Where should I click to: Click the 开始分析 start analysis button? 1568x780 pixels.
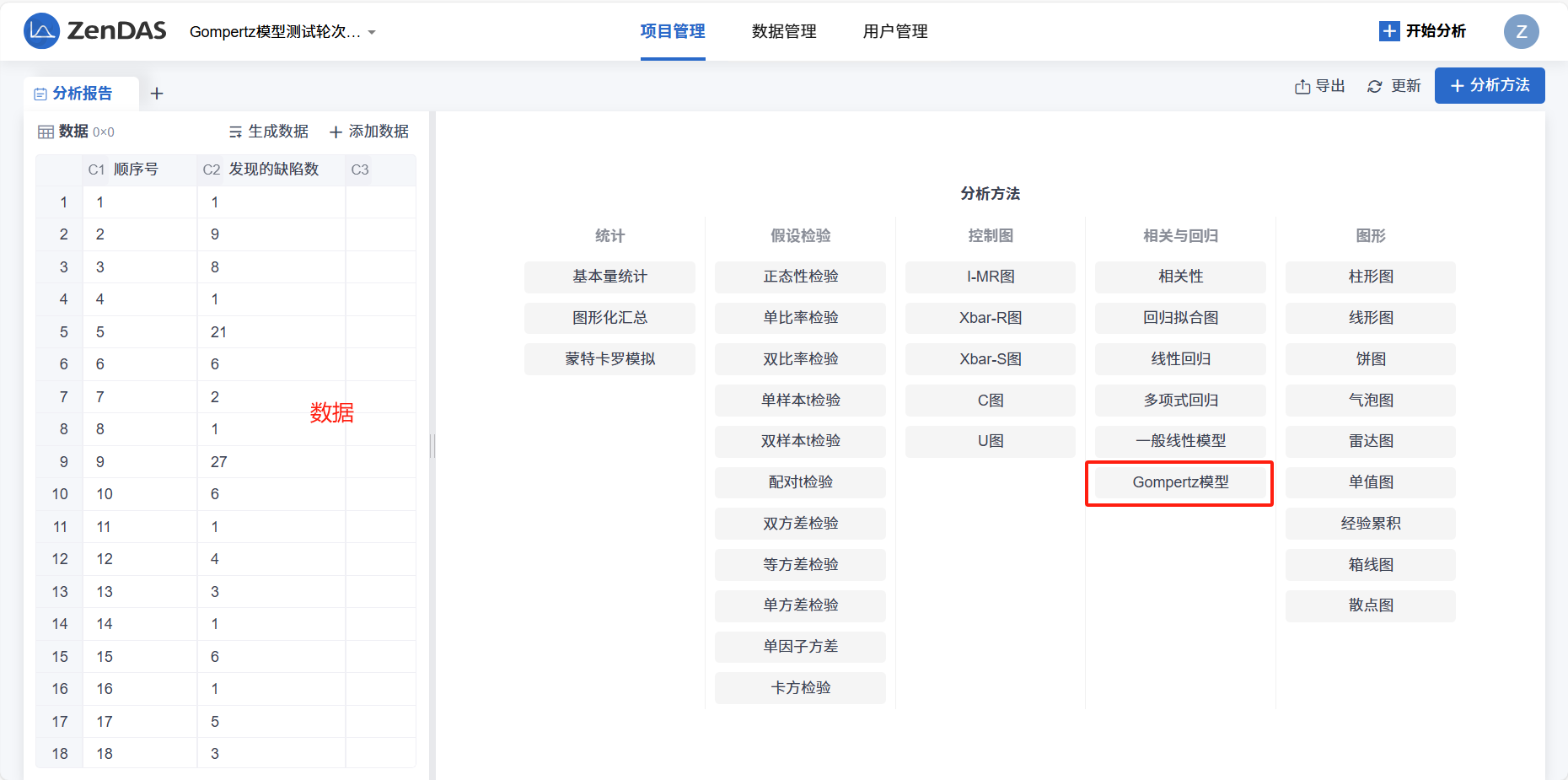click(1423, 31)
